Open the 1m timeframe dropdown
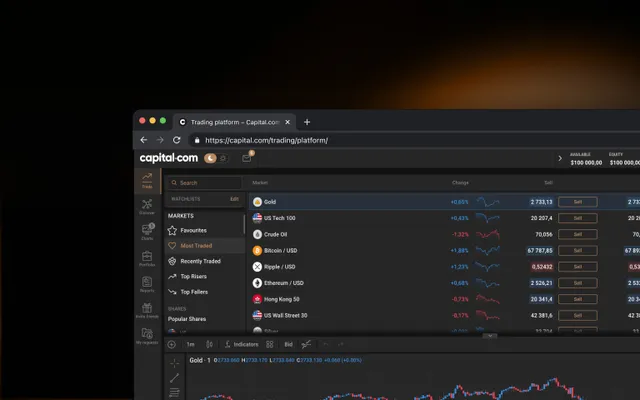 click(190, 344)
